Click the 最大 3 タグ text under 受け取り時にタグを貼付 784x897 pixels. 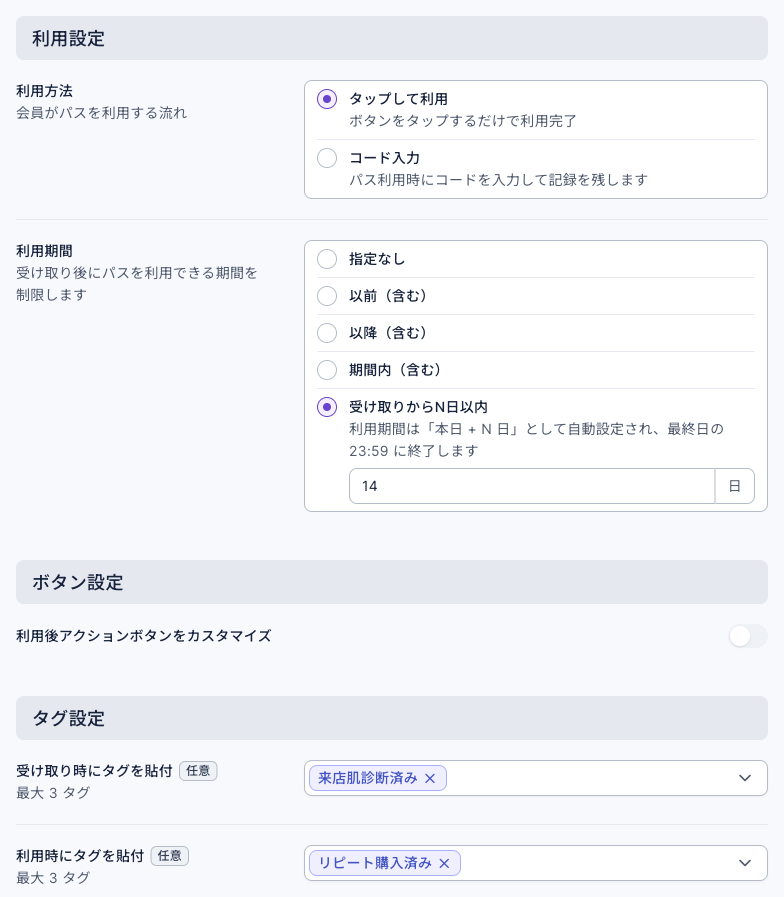click(53, 793)
